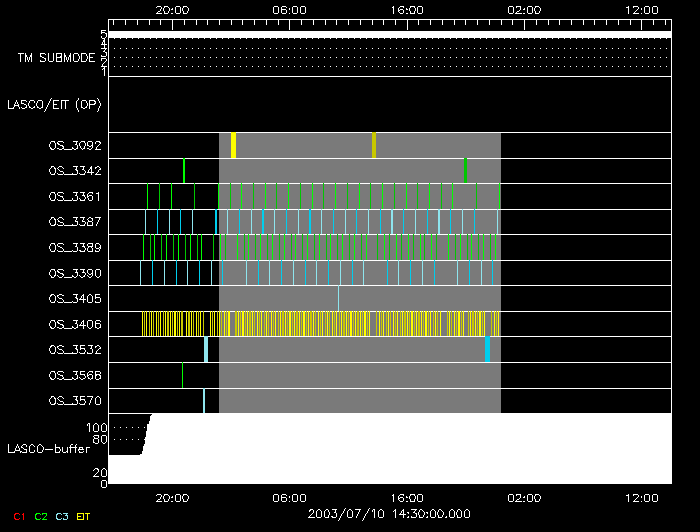Click the 16:00 label on the top time axis
The image size is (700, 532).
tap(407, 9)
